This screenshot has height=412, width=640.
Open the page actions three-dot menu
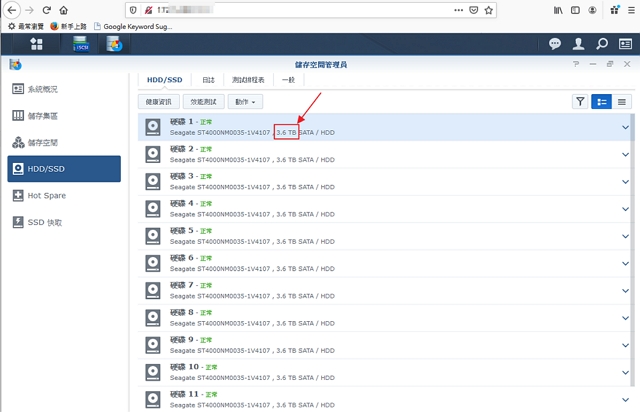point(458,10)
